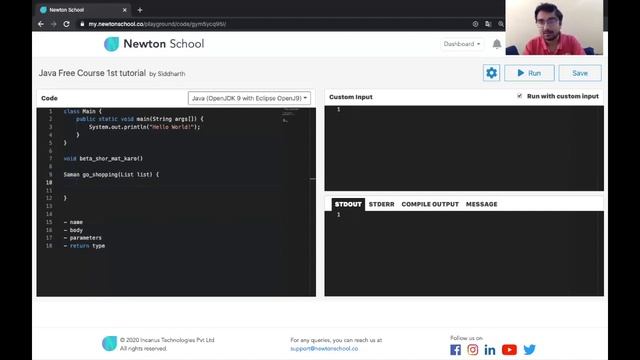This screenshot has height=360, width=640.
Task: Switch to the STDERR tab
Action: pos(381,204)
